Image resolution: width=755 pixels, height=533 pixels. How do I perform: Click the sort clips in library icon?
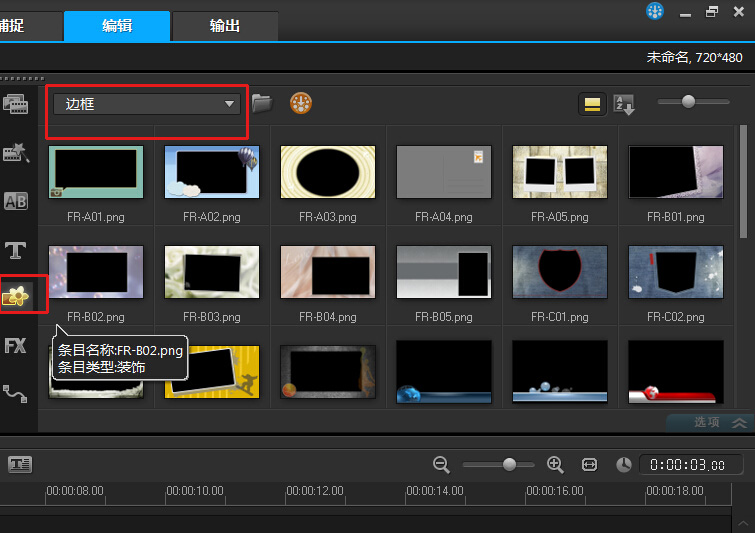pyautogui.click(x=624, y=104)
